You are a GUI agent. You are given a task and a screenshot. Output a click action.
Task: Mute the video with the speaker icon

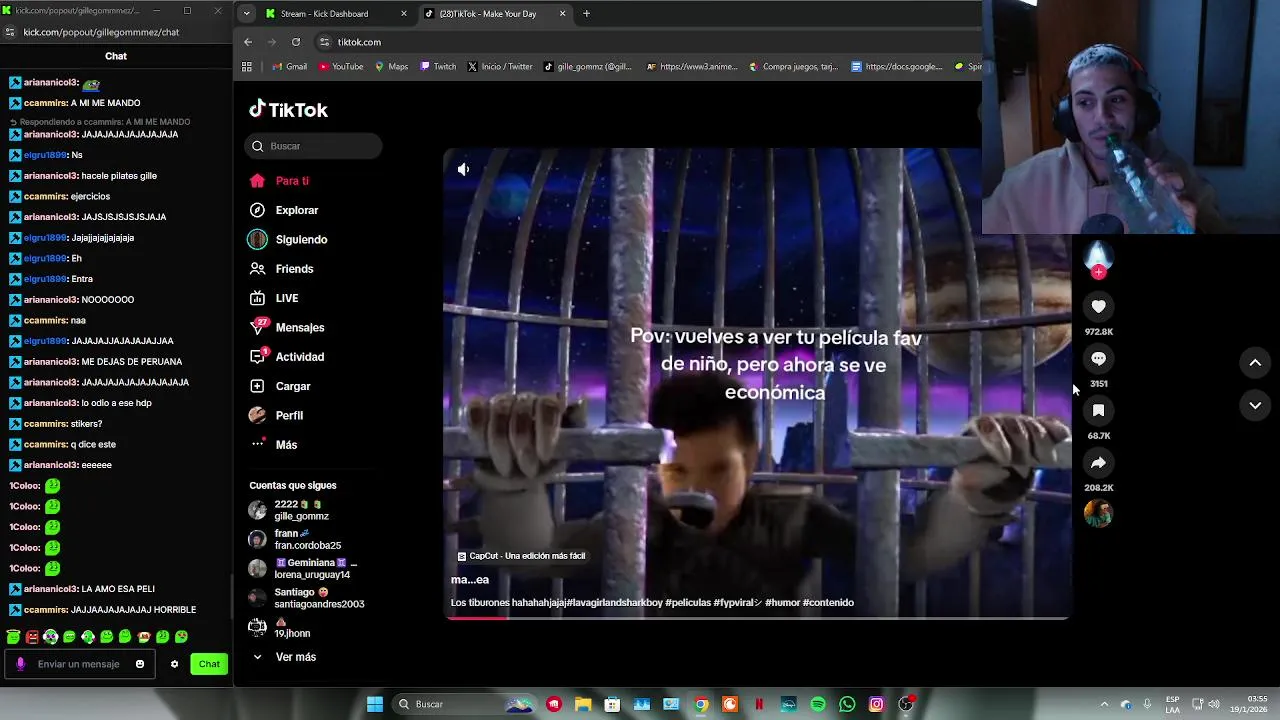[463, 169]
